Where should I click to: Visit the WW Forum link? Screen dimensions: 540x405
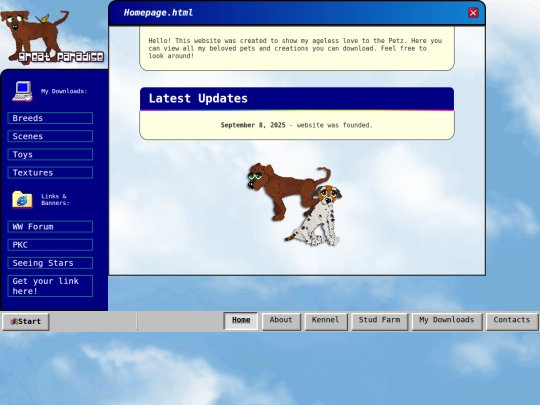tap(50, 227)
